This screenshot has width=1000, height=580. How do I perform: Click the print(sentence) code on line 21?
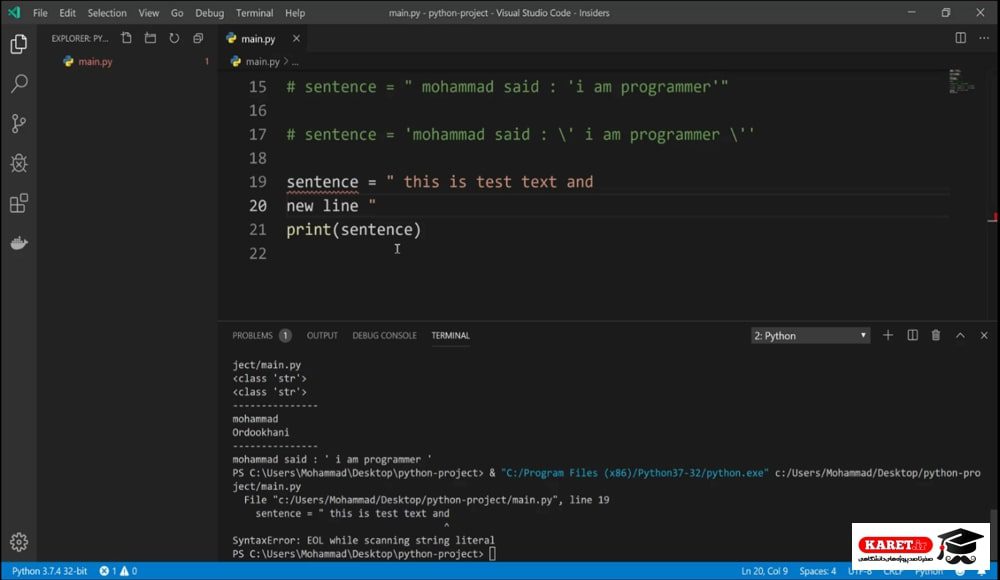[x=354, y=230]
